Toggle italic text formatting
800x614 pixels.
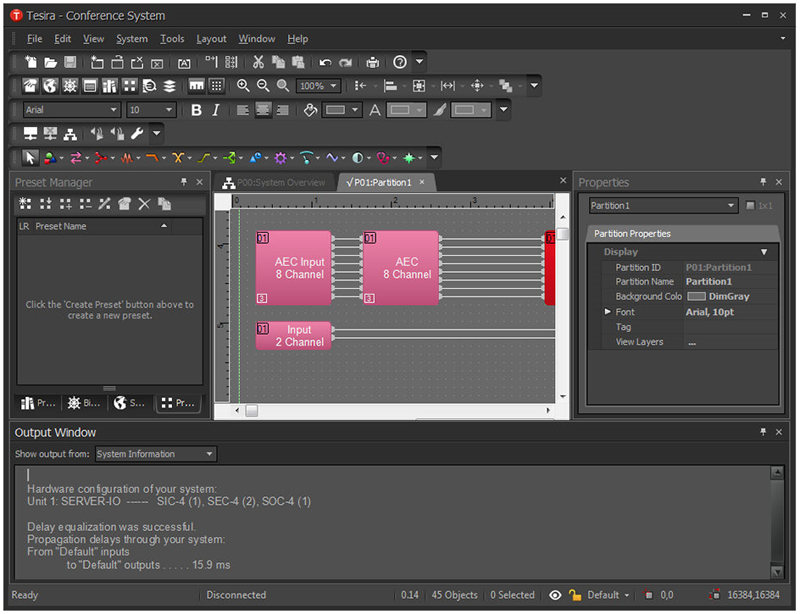coord(216,110)
